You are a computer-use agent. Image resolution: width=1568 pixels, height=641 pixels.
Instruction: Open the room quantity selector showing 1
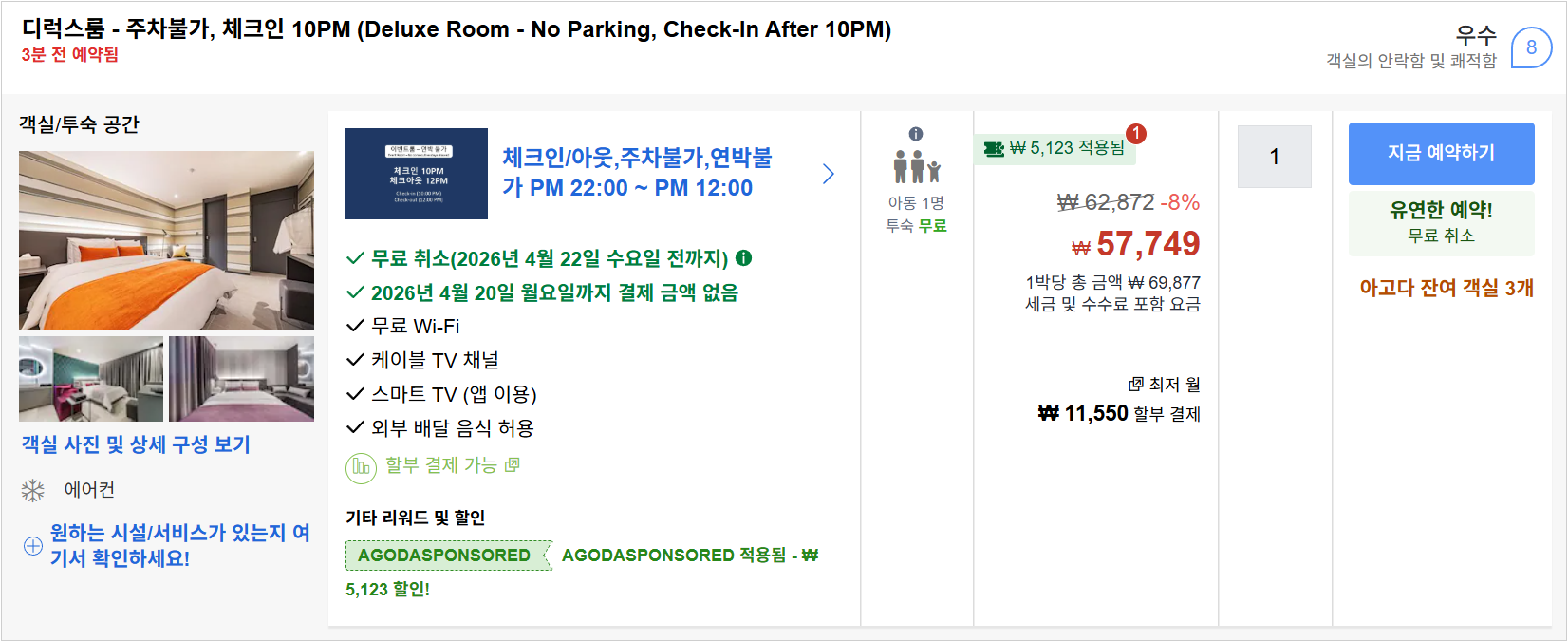pos(1274,156)
